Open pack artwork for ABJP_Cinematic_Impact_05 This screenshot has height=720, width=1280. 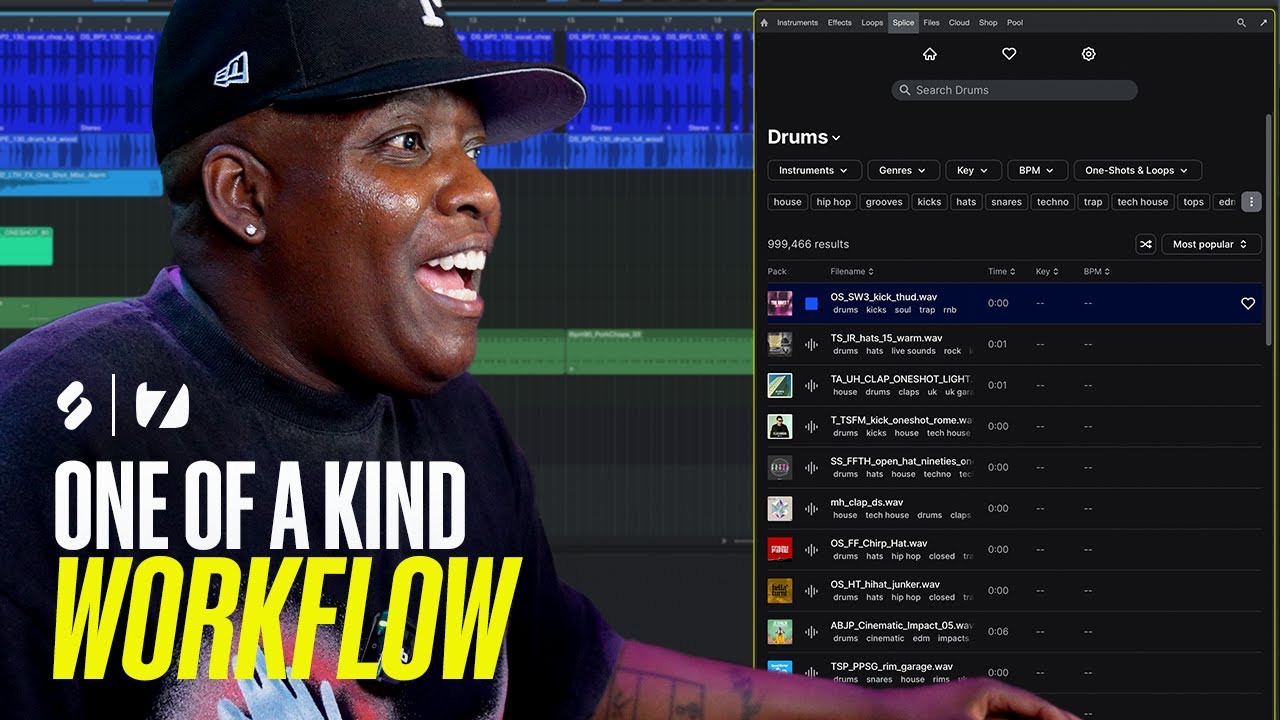[780, 631]
